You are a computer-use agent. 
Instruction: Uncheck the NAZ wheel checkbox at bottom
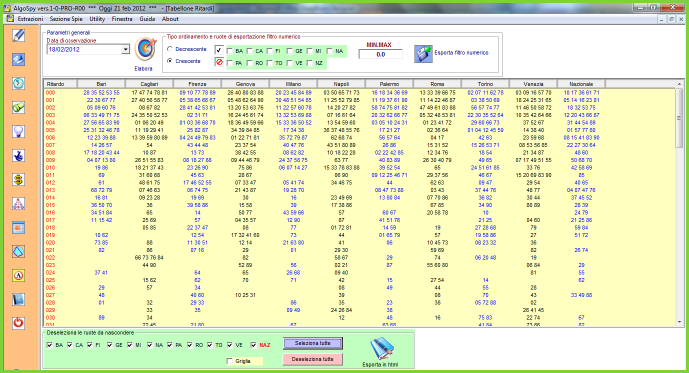(x=253, y=345)
